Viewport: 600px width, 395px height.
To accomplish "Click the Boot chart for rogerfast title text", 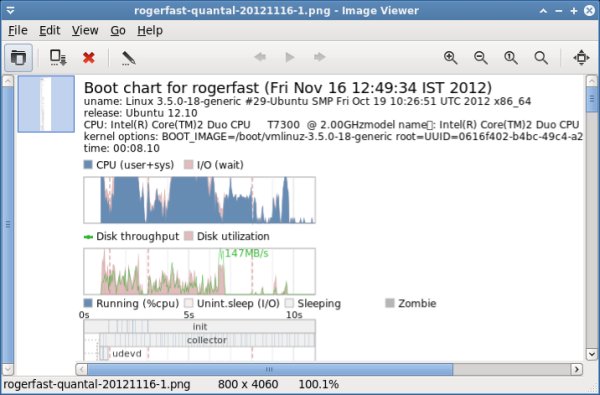I will tap(288, 88).
